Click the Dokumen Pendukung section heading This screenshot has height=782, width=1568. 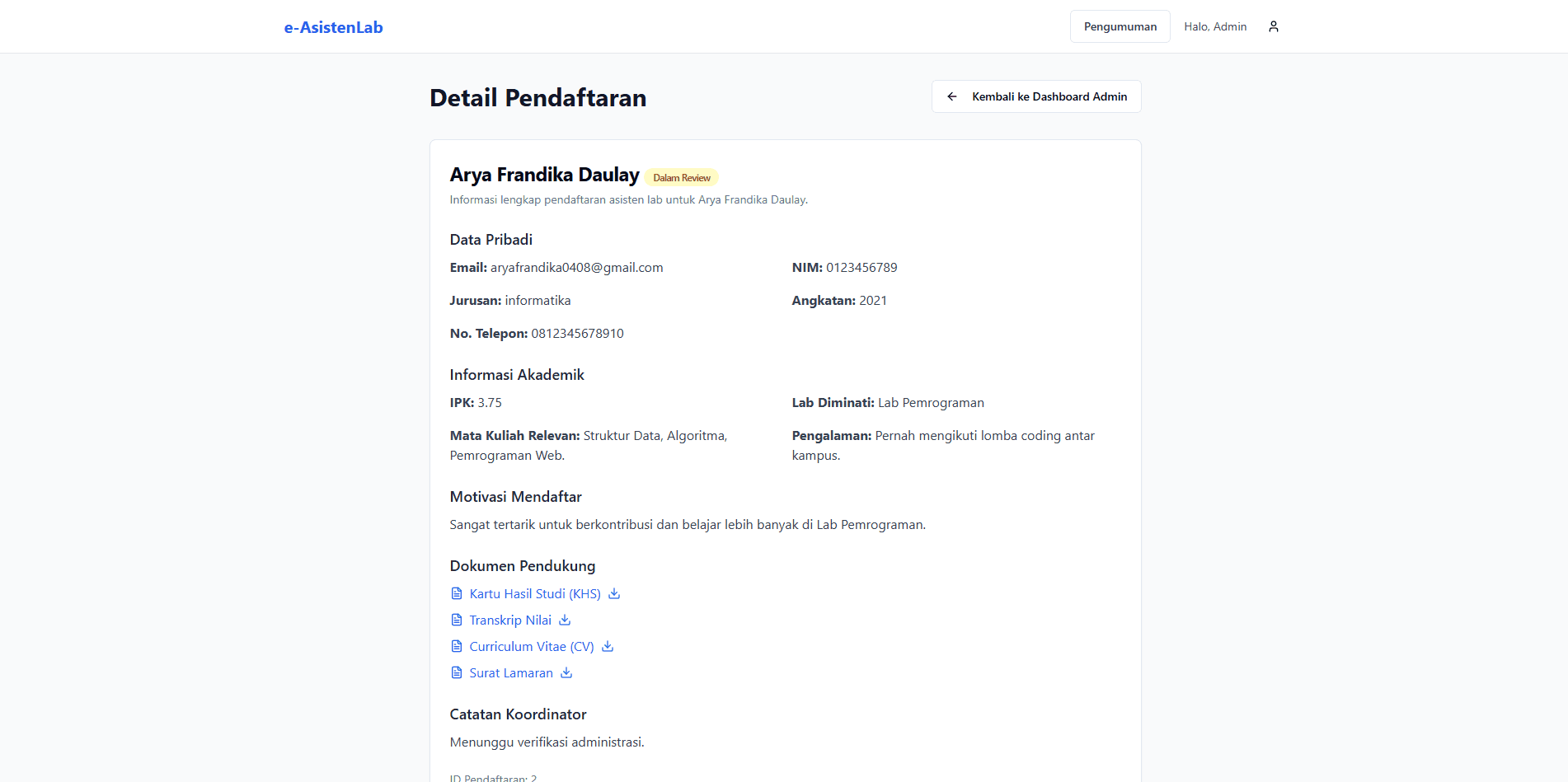[x=523, y=565]
